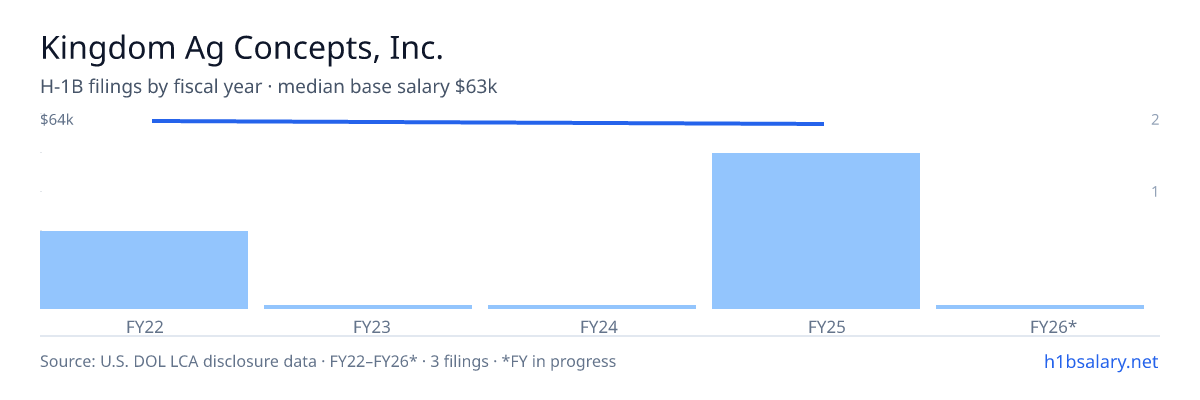This screenshot has height=400, width=1200.
Task: Click the right axis value 1
Action: click(x=1155, y=191)
